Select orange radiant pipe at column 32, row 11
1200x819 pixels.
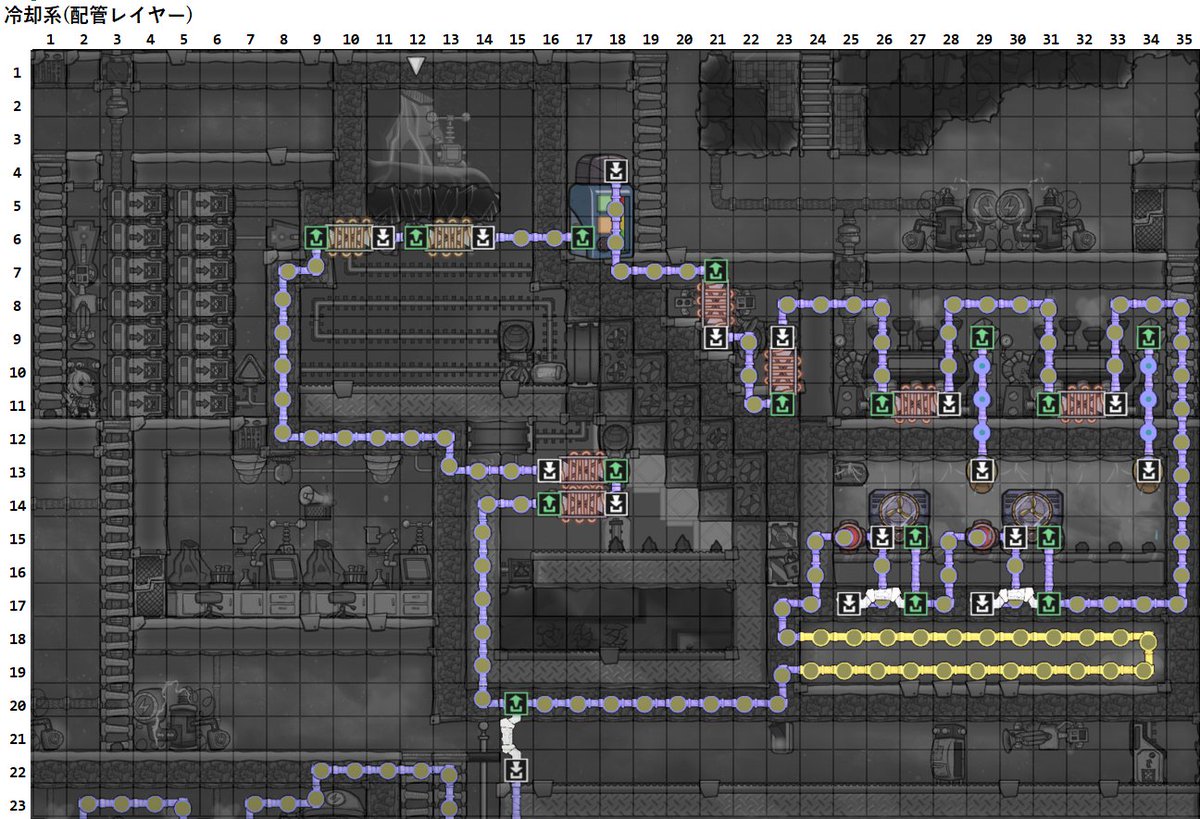tap(1081, 404)
